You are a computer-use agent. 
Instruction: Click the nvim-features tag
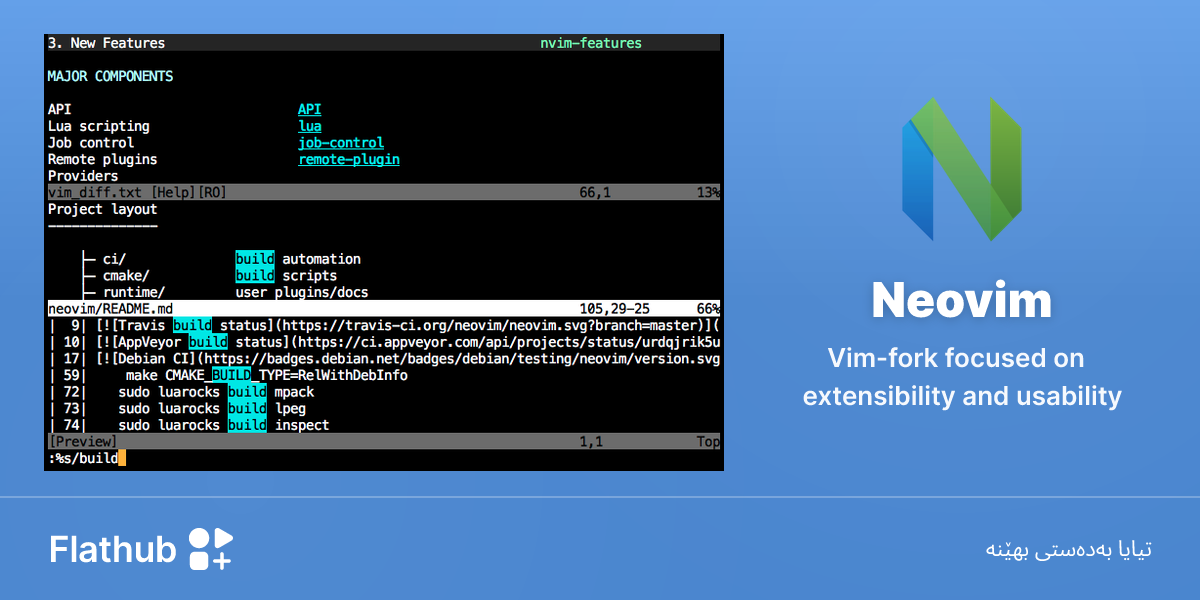(x=591, y=43)
